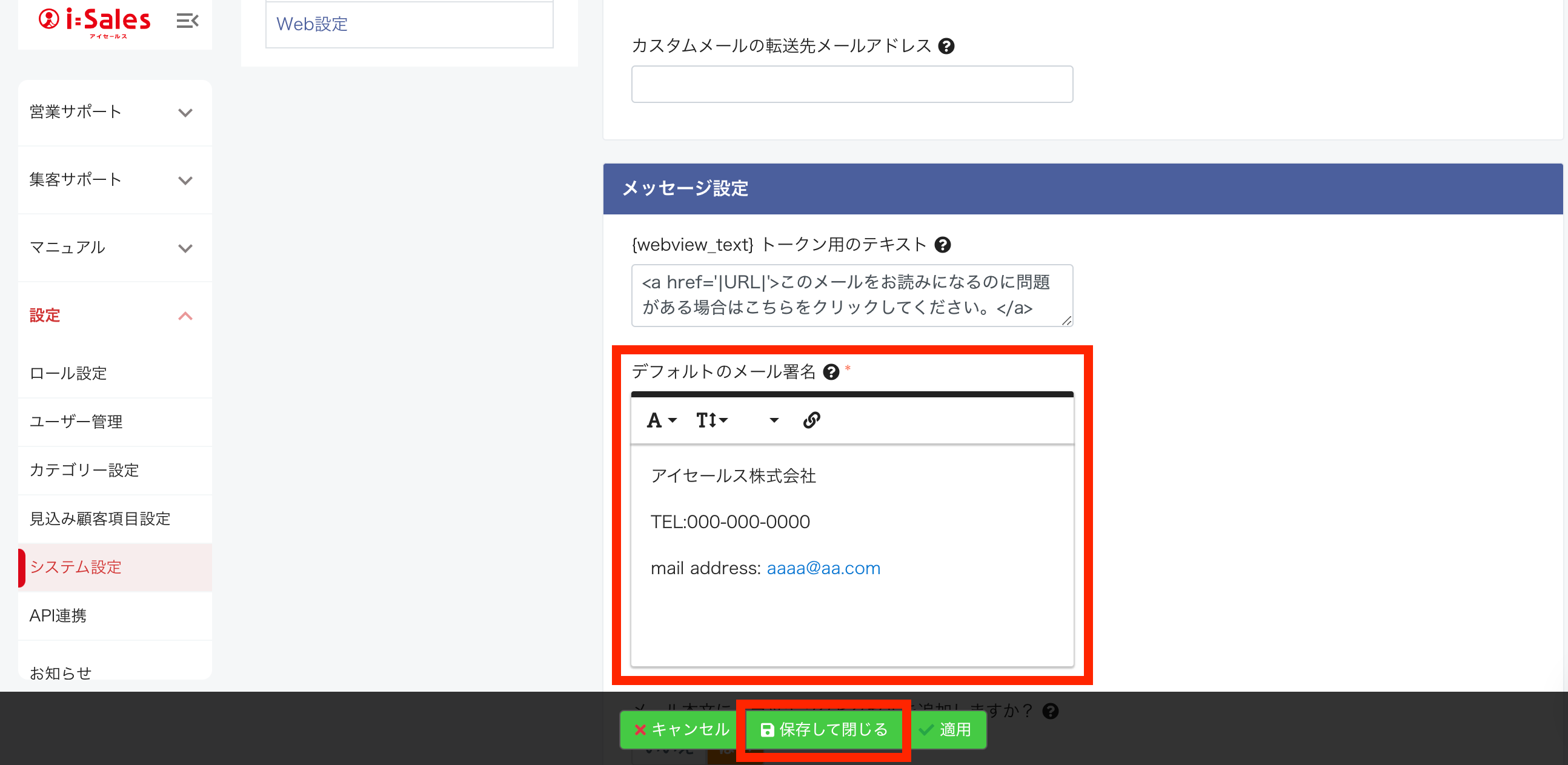
Task: Open the Web設定 link
Action: point(312,24)
